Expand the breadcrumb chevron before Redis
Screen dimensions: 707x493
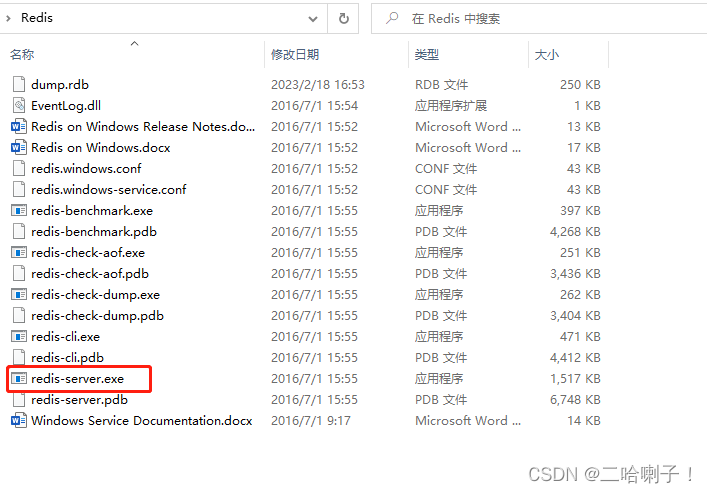point(8,18)
